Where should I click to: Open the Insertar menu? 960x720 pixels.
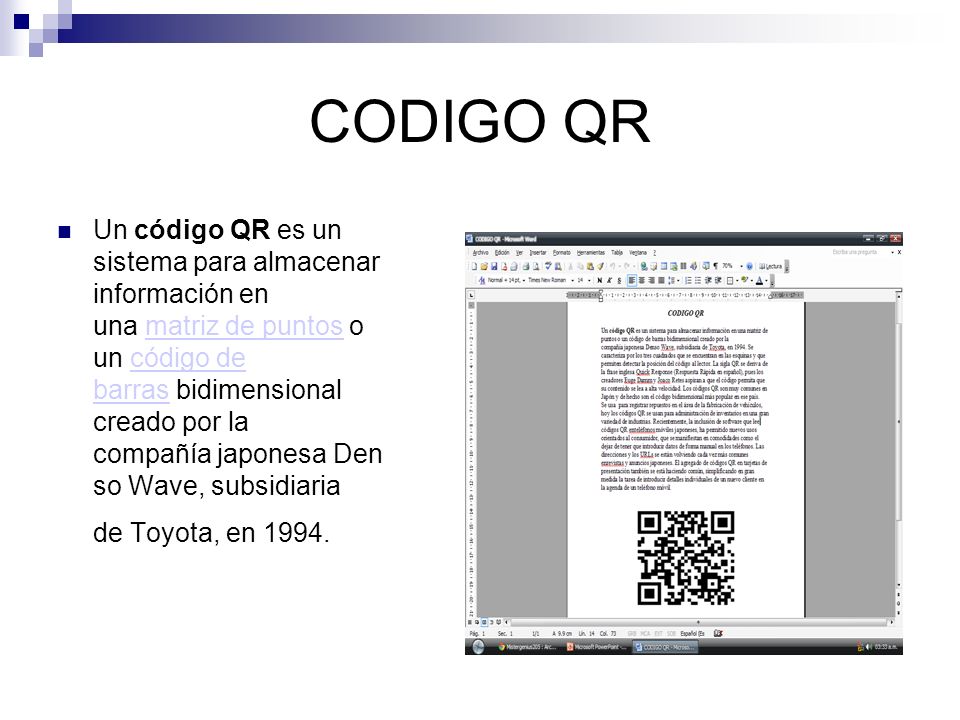(538, 253)
